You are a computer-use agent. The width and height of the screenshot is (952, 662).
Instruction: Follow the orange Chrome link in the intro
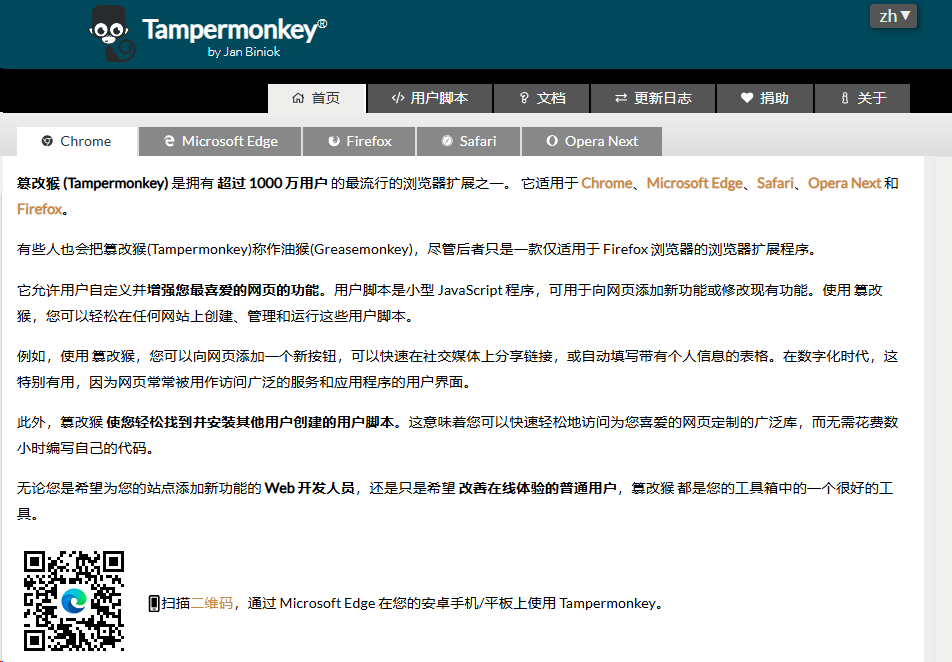(x=607, y=183)
